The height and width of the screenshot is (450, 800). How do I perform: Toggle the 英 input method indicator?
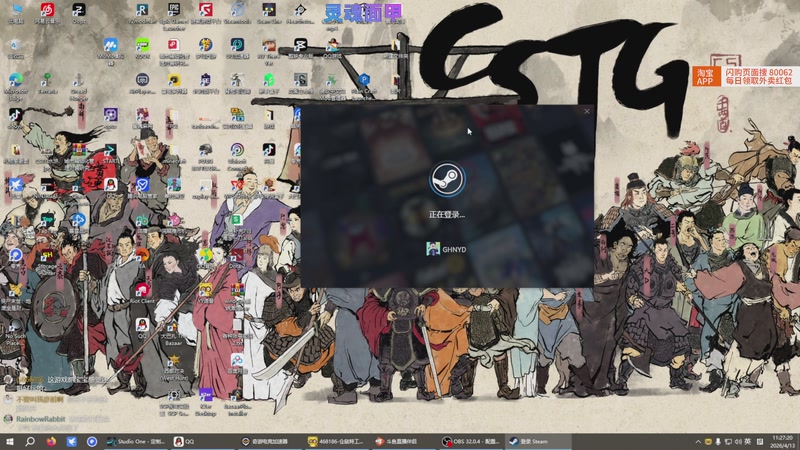point(747,441)
